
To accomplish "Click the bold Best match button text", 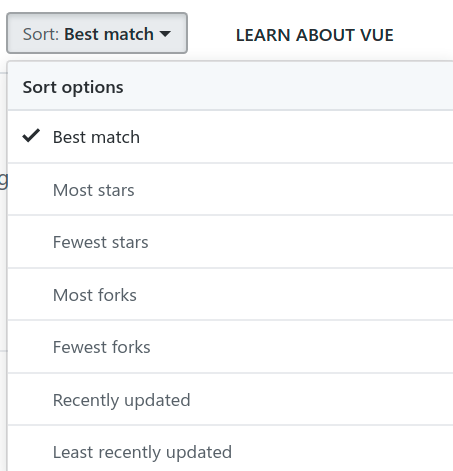I will coord(109,34).
